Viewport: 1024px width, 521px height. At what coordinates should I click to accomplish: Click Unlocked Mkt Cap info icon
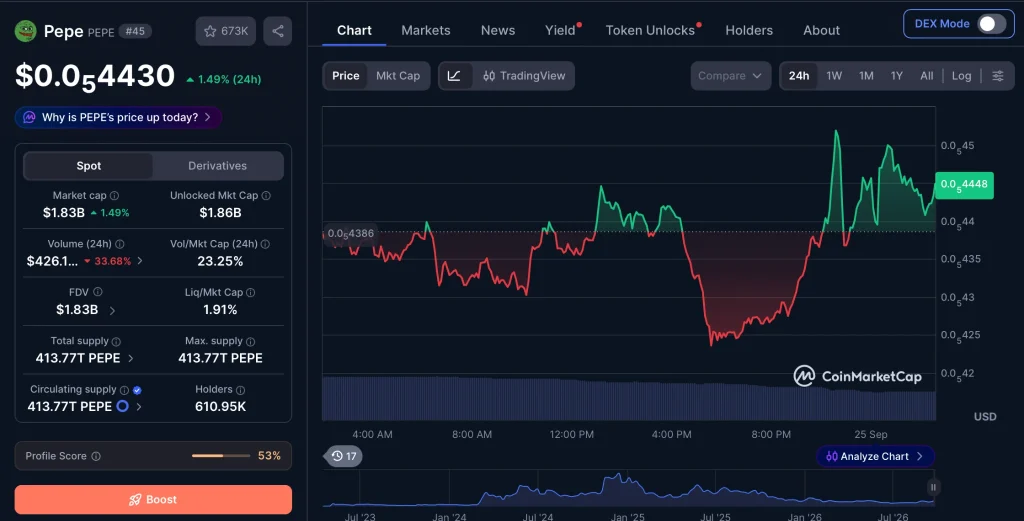[266, 196]
